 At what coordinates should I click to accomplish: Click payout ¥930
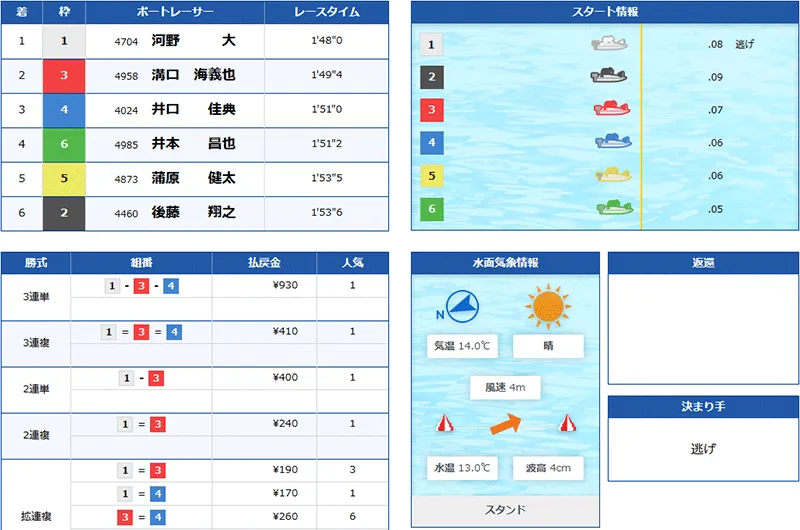285,285
